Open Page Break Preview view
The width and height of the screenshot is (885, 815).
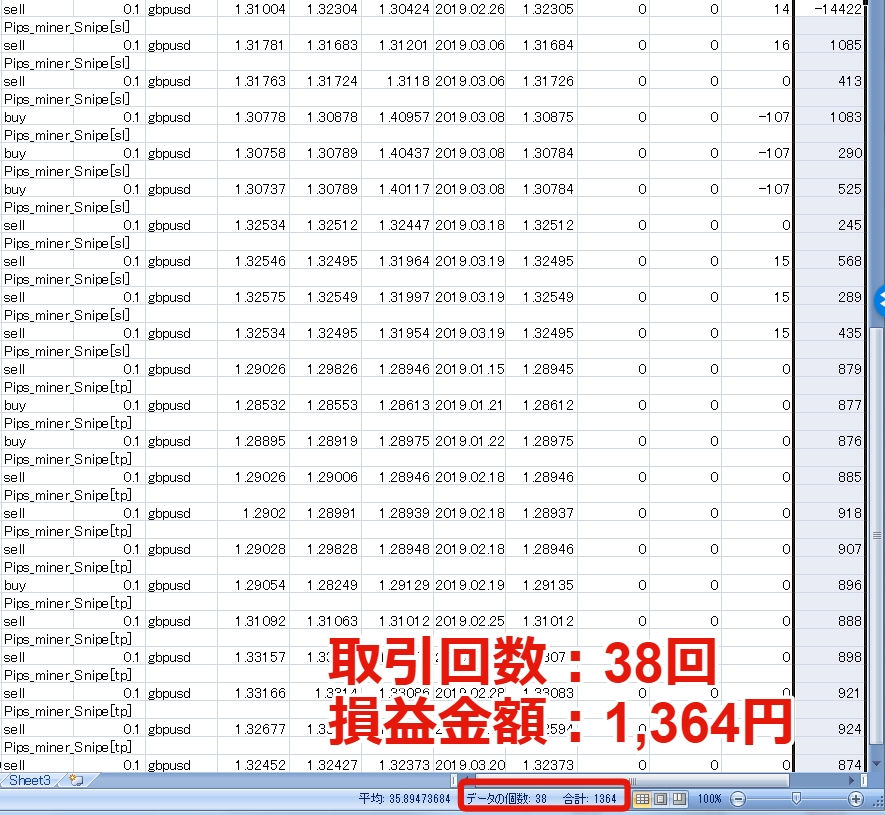678,799
